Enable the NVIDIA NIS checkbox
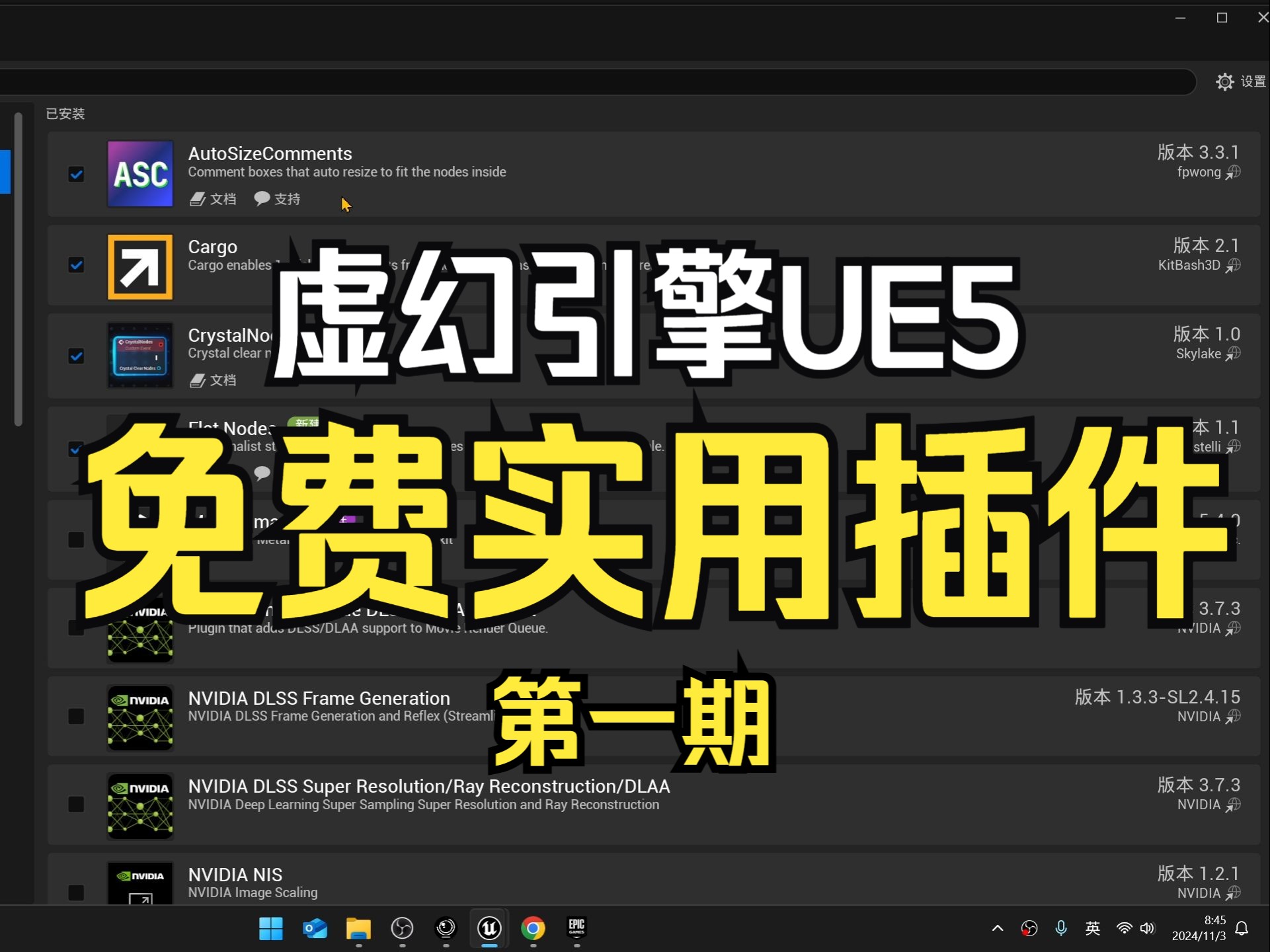The image size is (1270, 952). [x=75, y=892]
